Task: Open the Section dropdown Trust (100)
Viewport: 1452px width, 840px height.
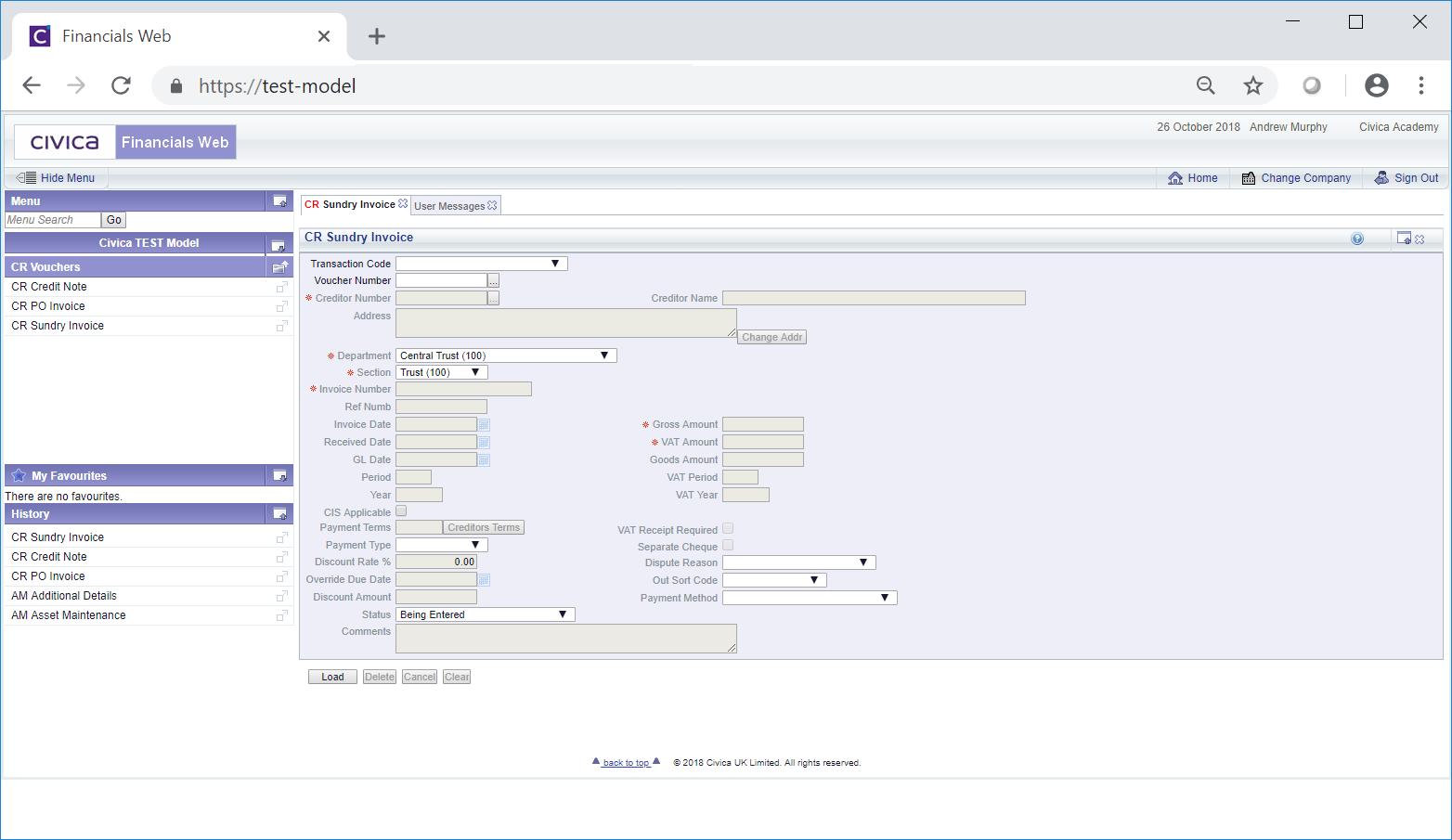Action: 442,372
